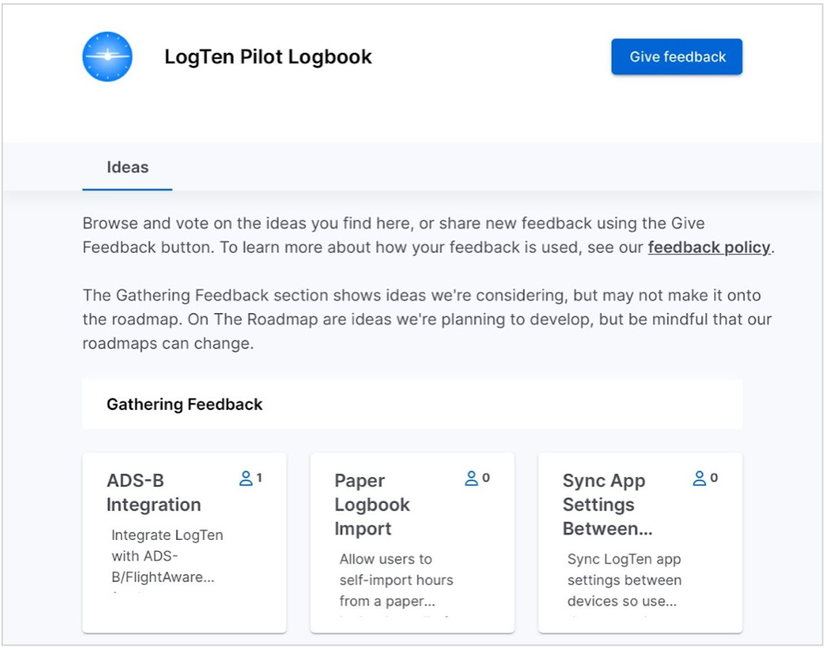Click the LogTen clock logo icon
Image resolution: width=828 pixels, height=650 pixels.
[107, 57]
